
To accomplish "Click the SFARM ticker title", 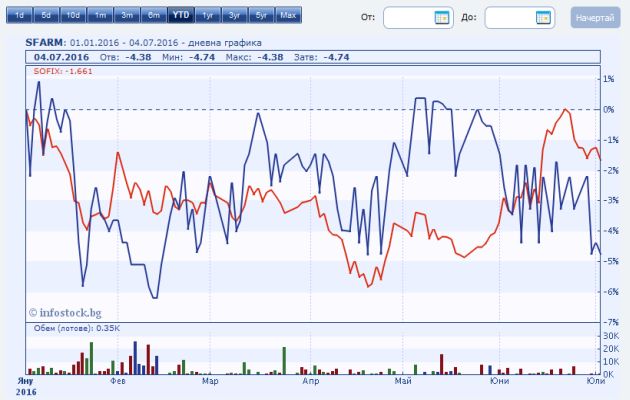I will (x=45, y=43).
